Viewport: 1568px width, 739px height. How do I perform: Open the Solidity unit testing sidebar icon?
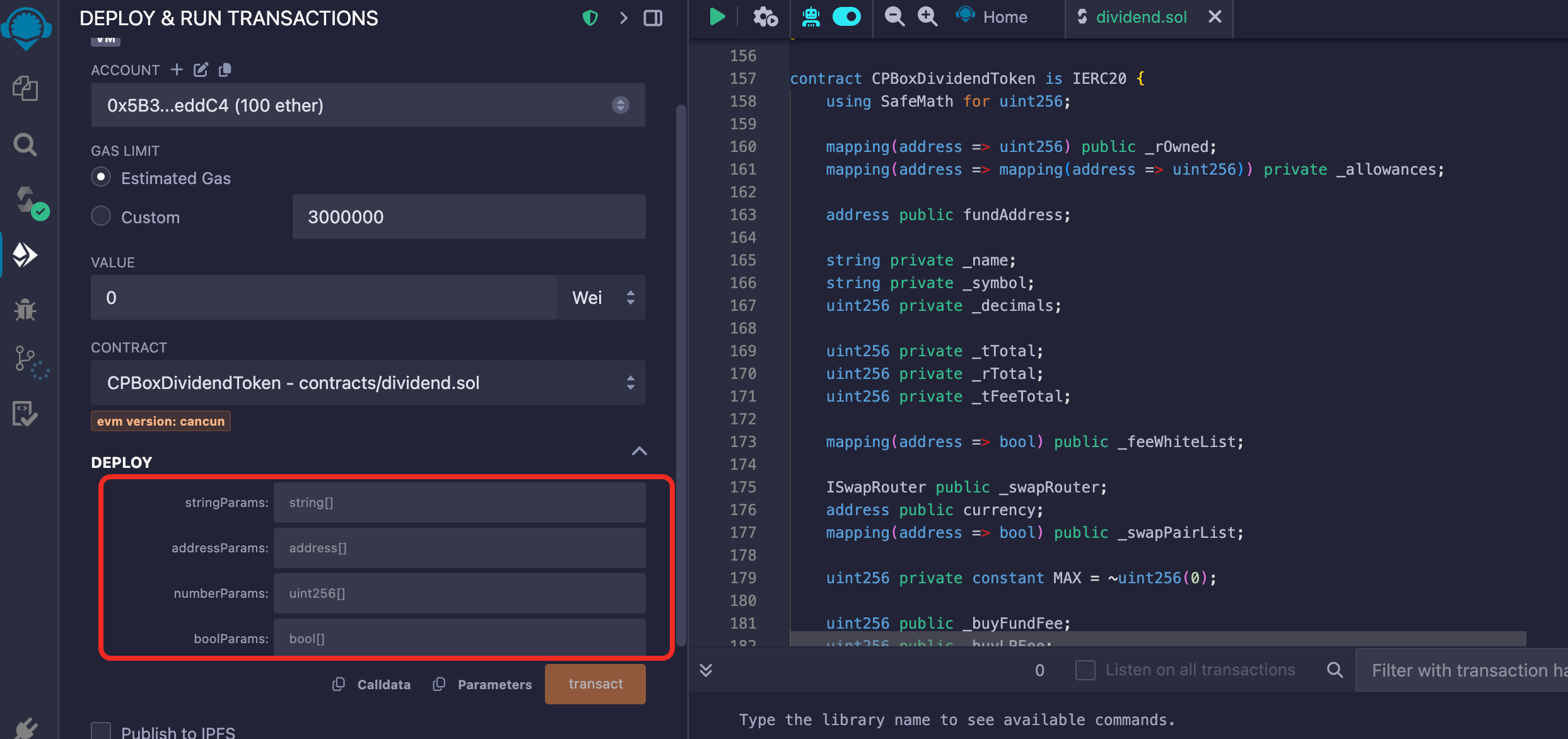tap(25, 414)
